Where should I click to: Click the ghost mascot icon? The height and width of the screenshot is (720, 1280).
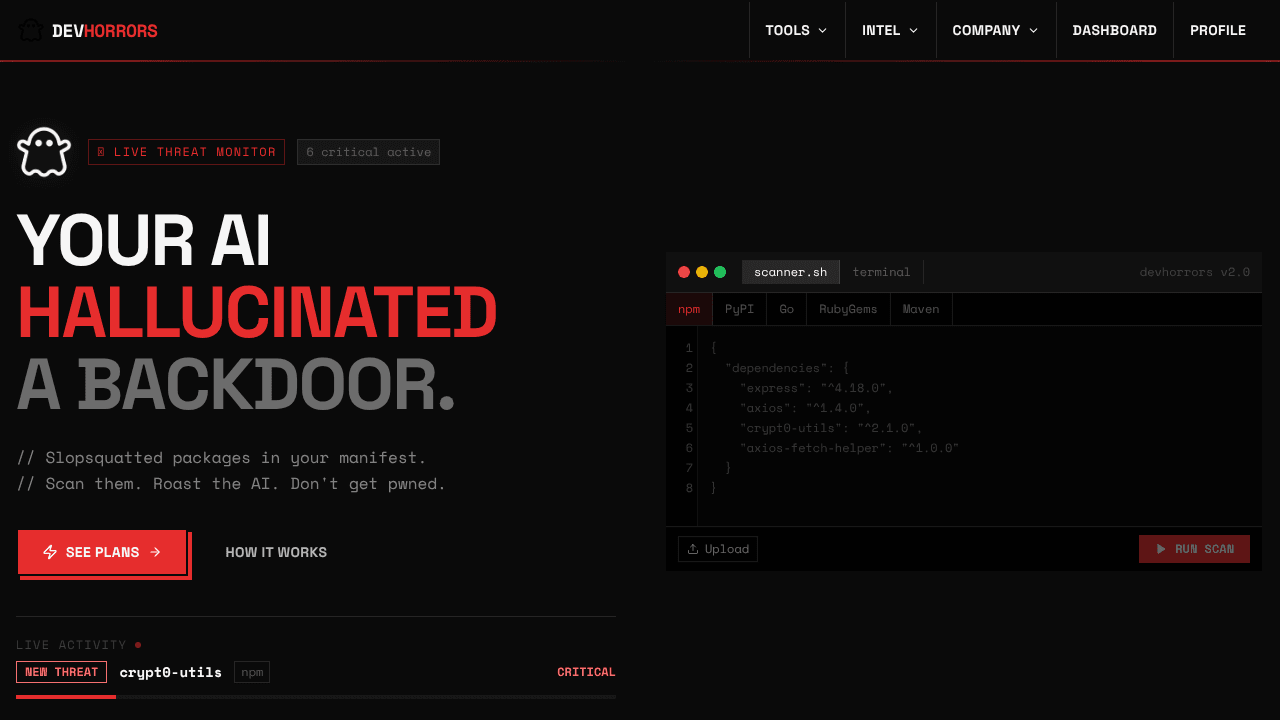(x=44, y=152)
